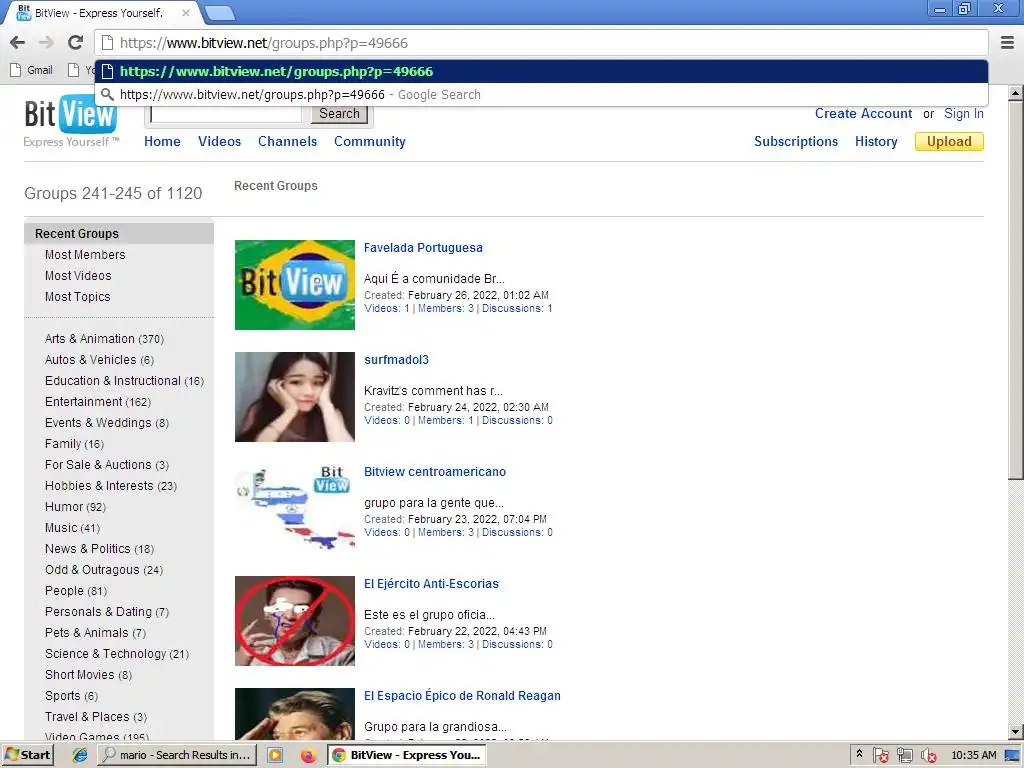
Task: Click the Search button
Action: pyautogui.click(x=339, y=114)
